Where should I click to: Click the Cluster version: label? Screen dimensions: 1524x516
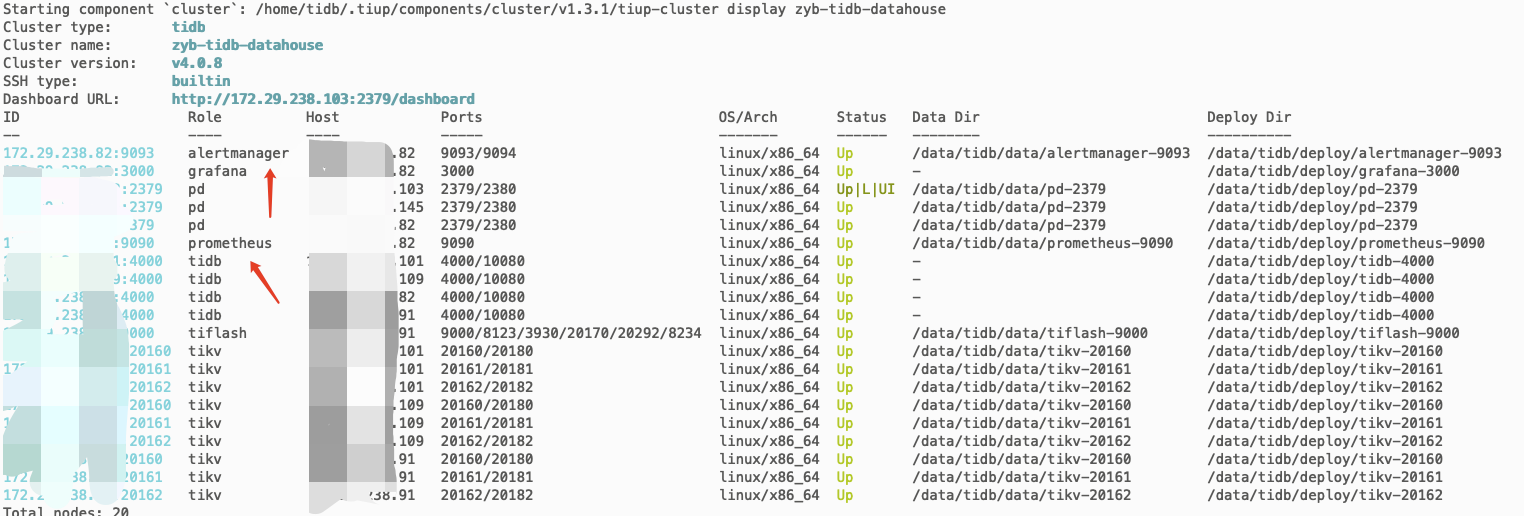point(70,63)
